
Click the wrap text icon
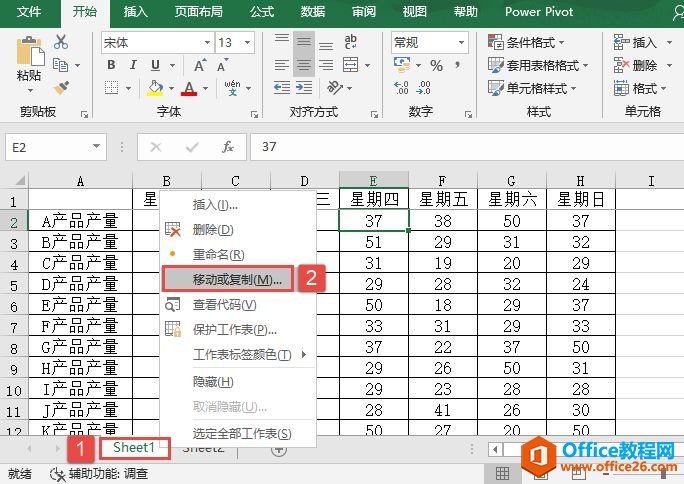(x=350, y=42)
